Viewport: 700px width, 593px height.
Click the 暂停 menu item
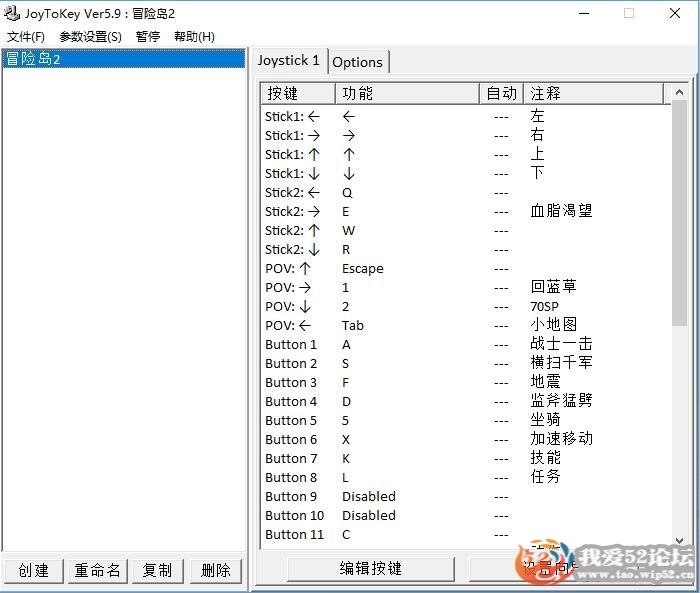click(x=148, y=37)
